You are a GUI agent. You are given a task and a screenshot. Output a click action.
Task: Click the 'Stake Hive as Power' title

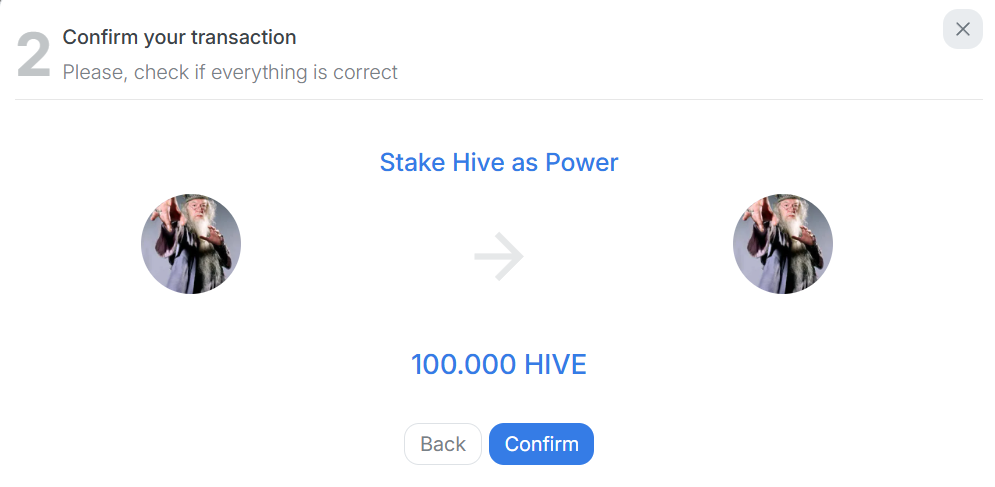point(499,162)
